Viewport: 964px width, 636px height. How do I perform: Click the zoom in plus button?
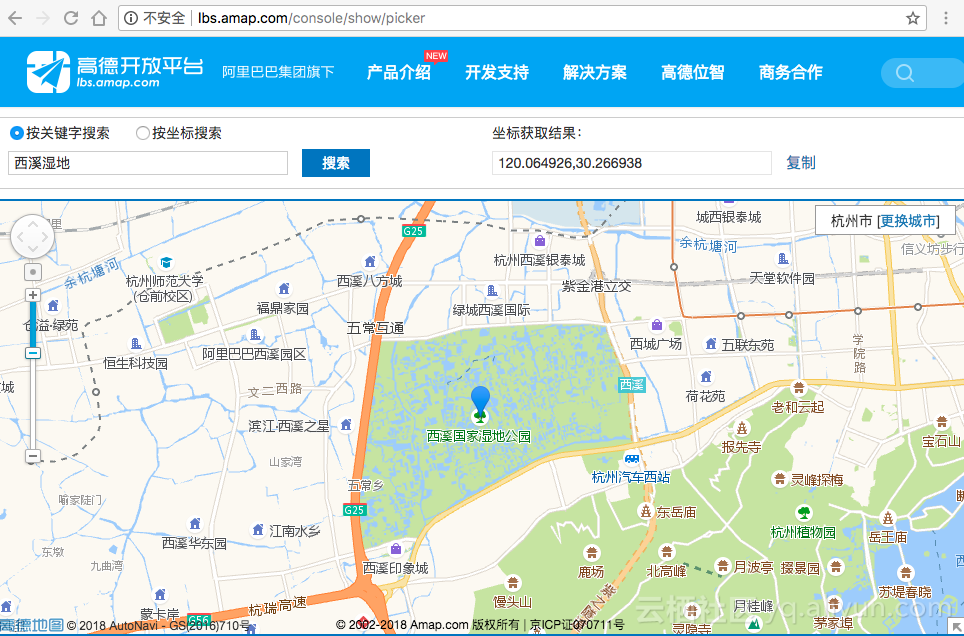click(33, 295)
